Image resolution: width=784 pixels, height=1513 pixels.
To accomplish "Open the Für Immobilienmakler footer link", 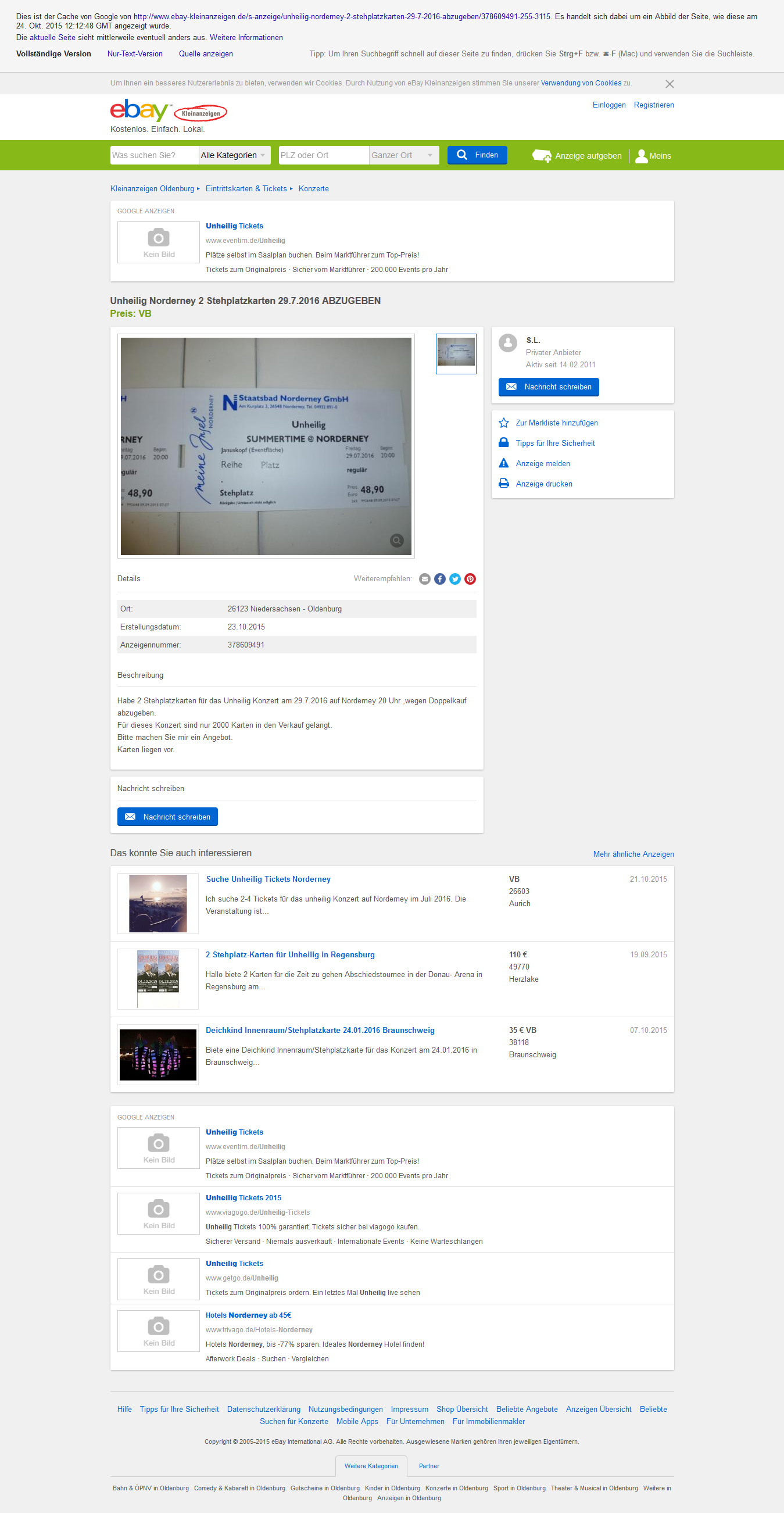I will [x=489, y=1421].
